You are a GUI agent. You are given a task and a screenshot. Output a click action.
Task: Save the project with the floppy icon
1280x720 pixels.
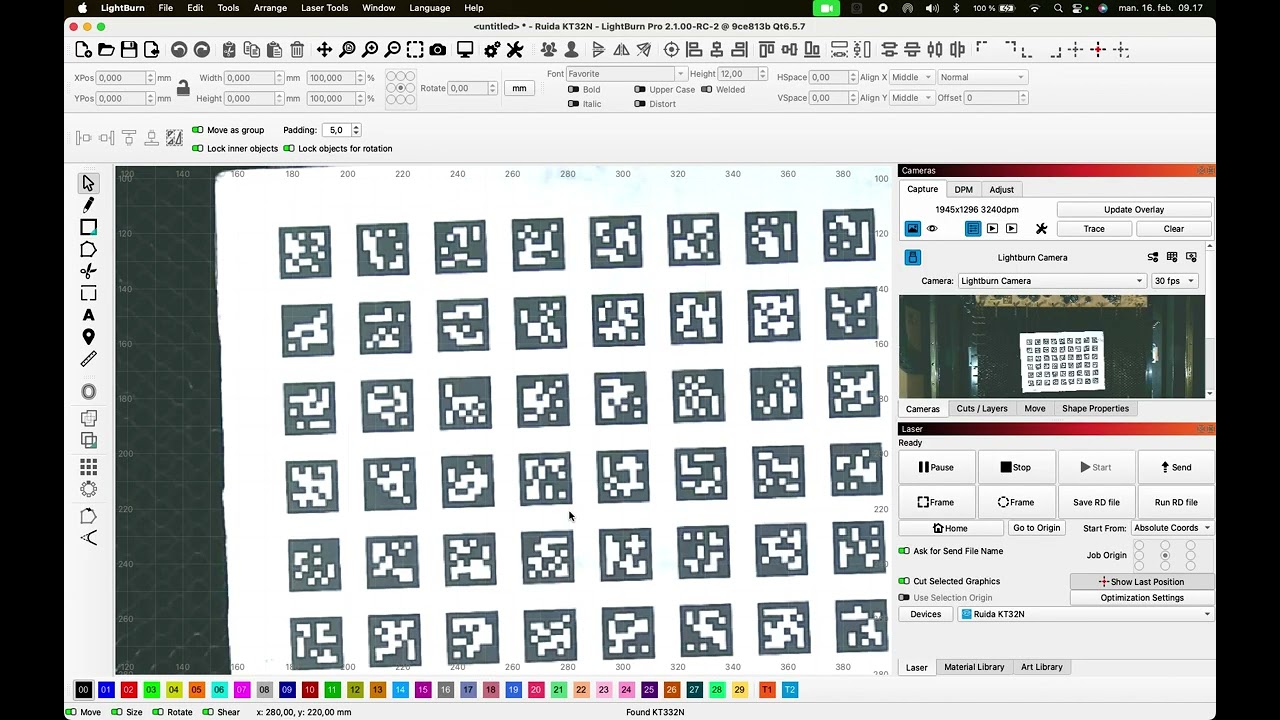(129, 50)
